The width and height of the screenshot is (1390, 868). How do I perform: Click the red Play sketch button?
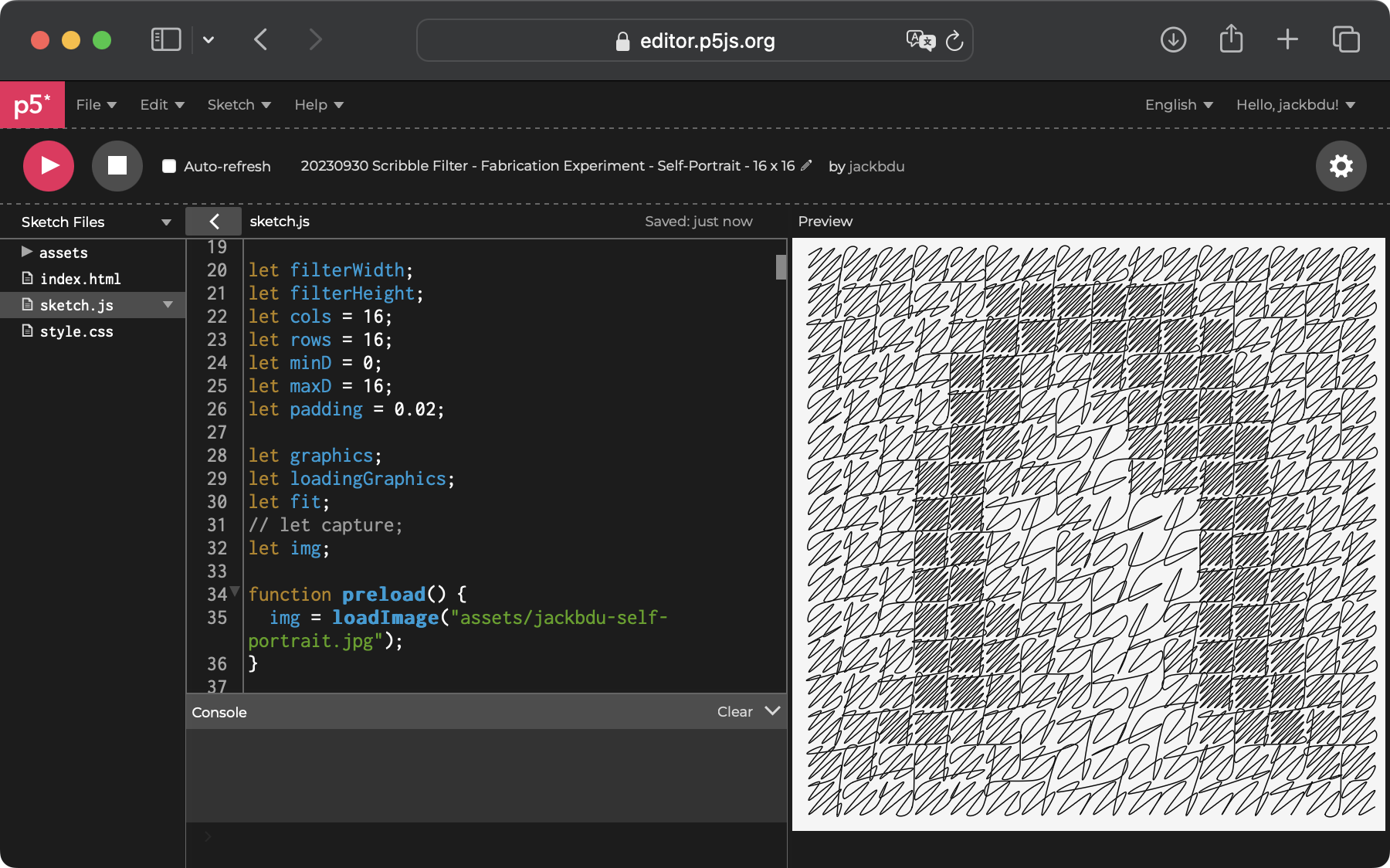[x=49, y=166]
